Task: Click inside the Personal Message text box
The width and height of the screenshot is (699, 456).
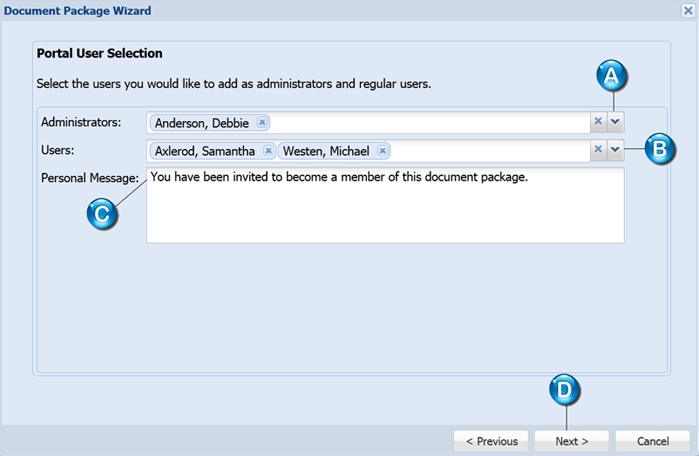Action: pos(385,205)
